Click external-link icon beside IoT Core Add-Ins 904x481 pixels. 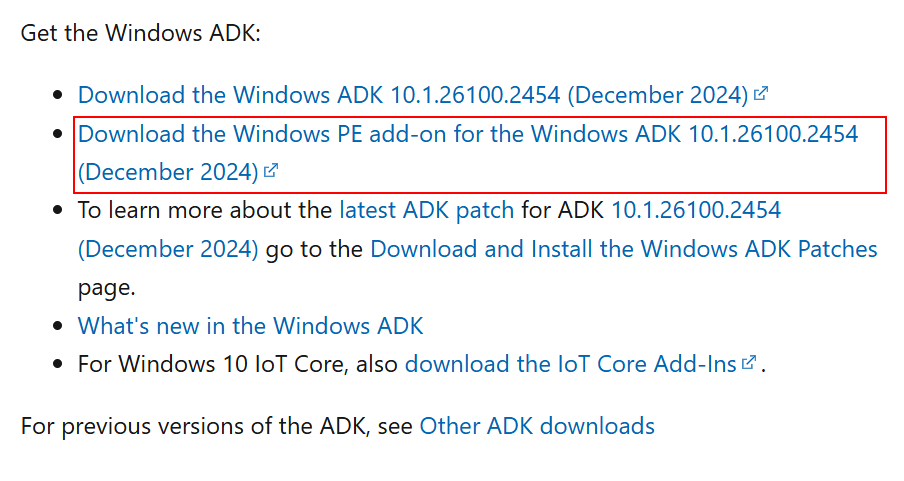749,364
